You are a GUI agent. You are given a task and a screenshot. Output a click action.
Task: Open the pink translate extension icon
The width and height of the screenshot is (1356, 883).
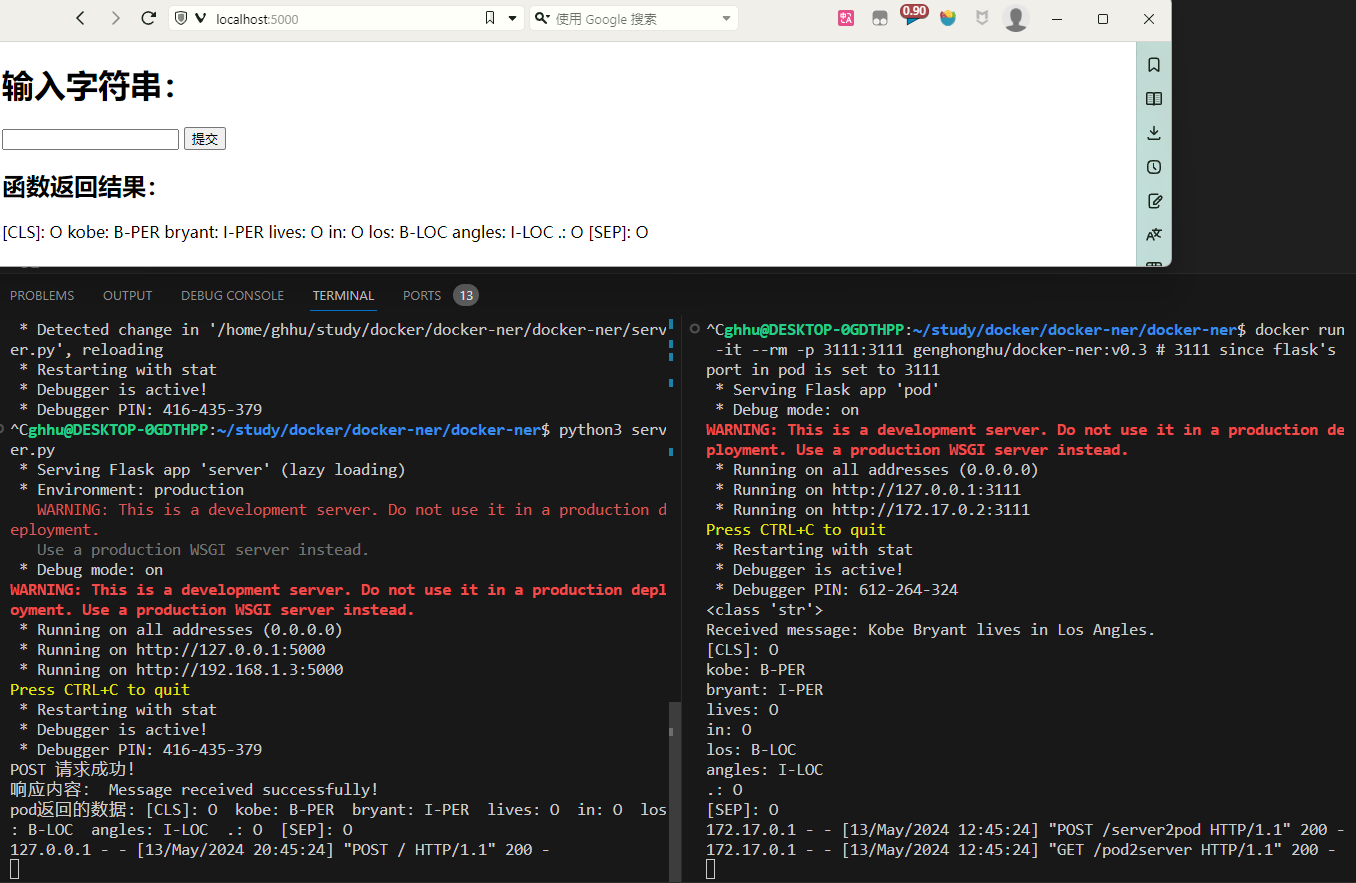pyautogui.click(x=846, y=18)
